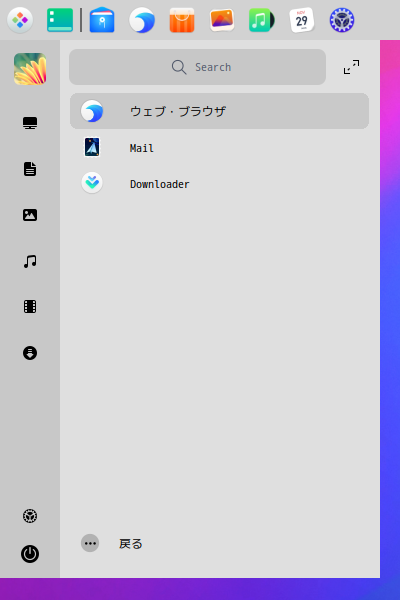
Task: Open the orange App Store dock icon
Action: point(182,20)
